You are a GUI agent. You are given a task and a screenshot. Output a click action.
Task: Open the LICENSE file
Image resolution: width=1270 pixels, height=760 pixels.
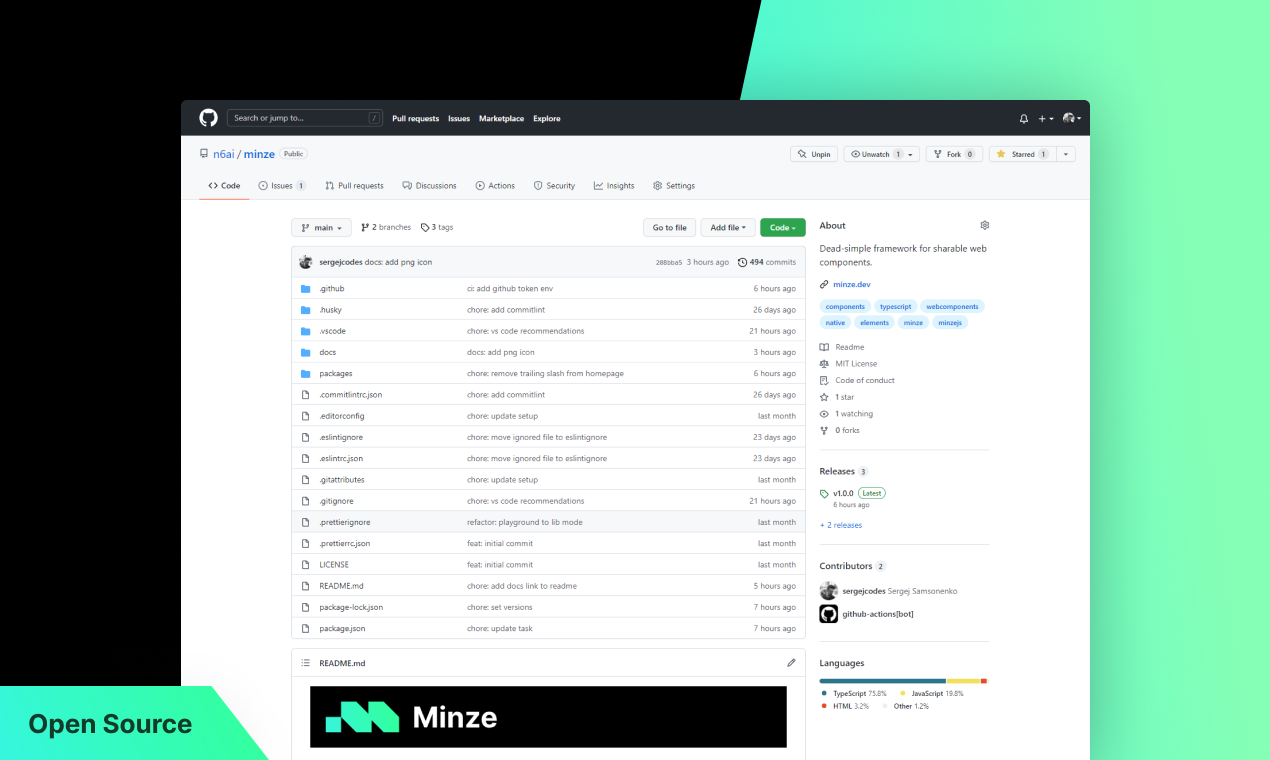334,565
